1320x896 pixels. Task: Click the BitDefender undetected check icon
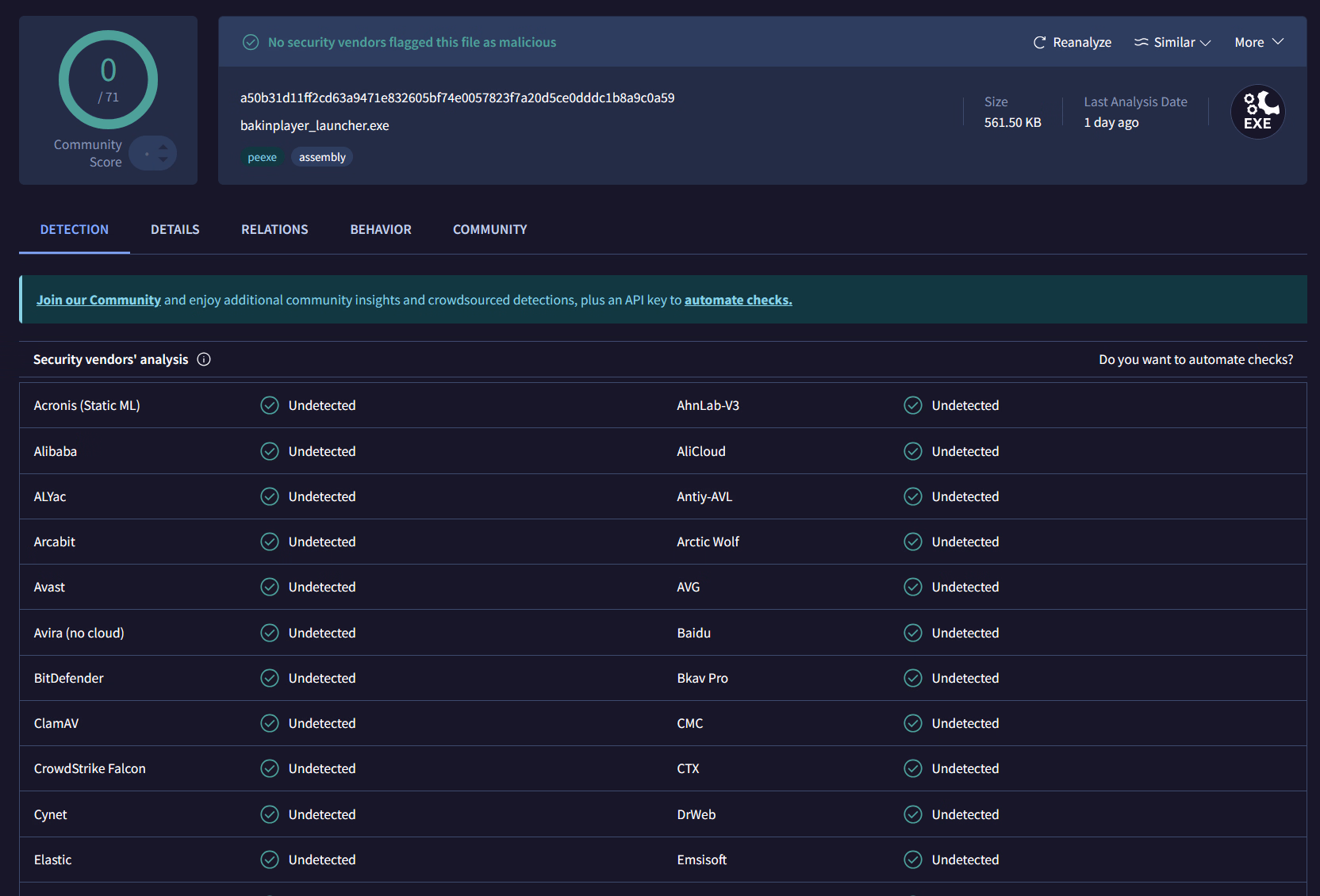point(270,678)
